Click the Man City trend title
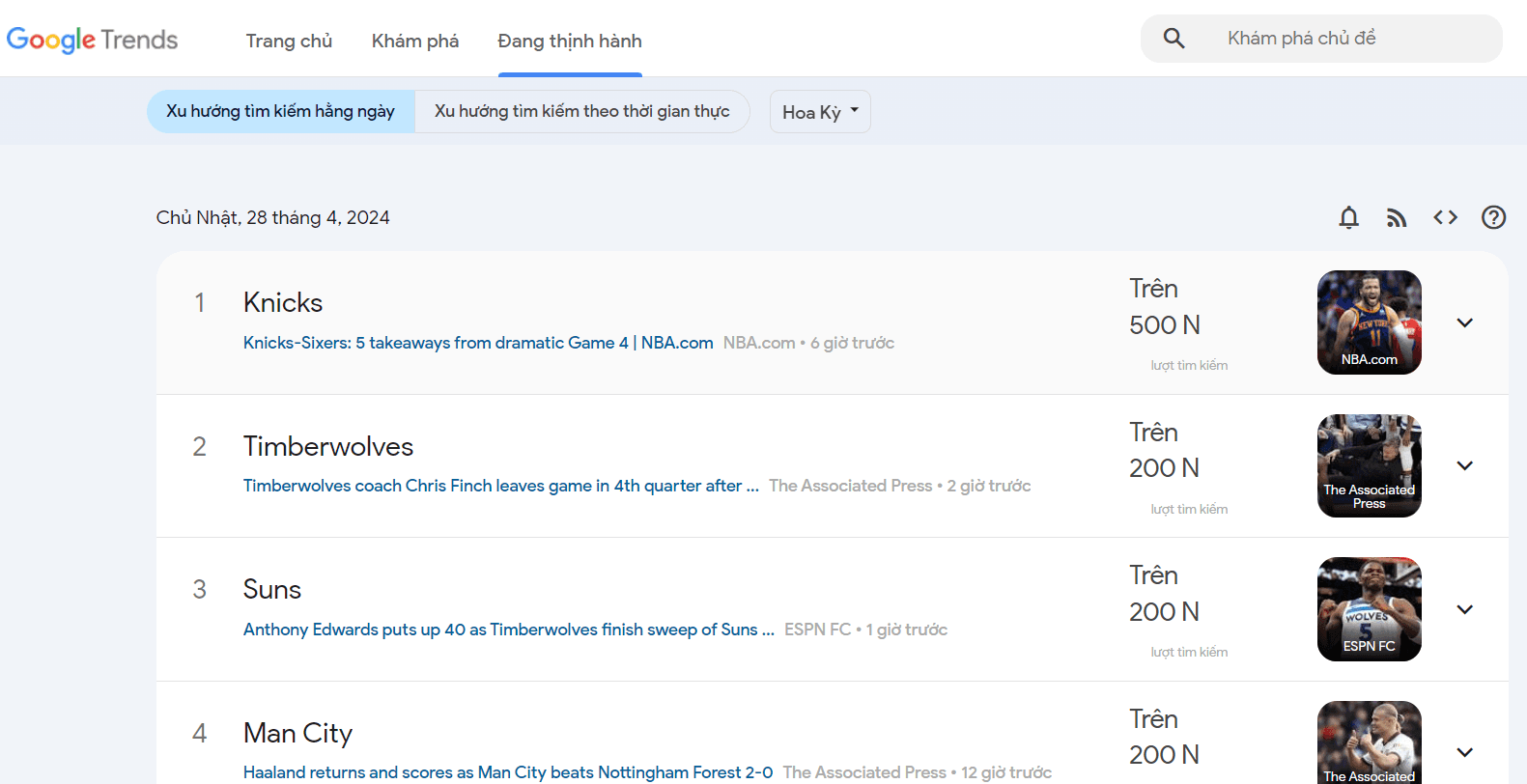The image size is (1527, 784). coord(297,733)
